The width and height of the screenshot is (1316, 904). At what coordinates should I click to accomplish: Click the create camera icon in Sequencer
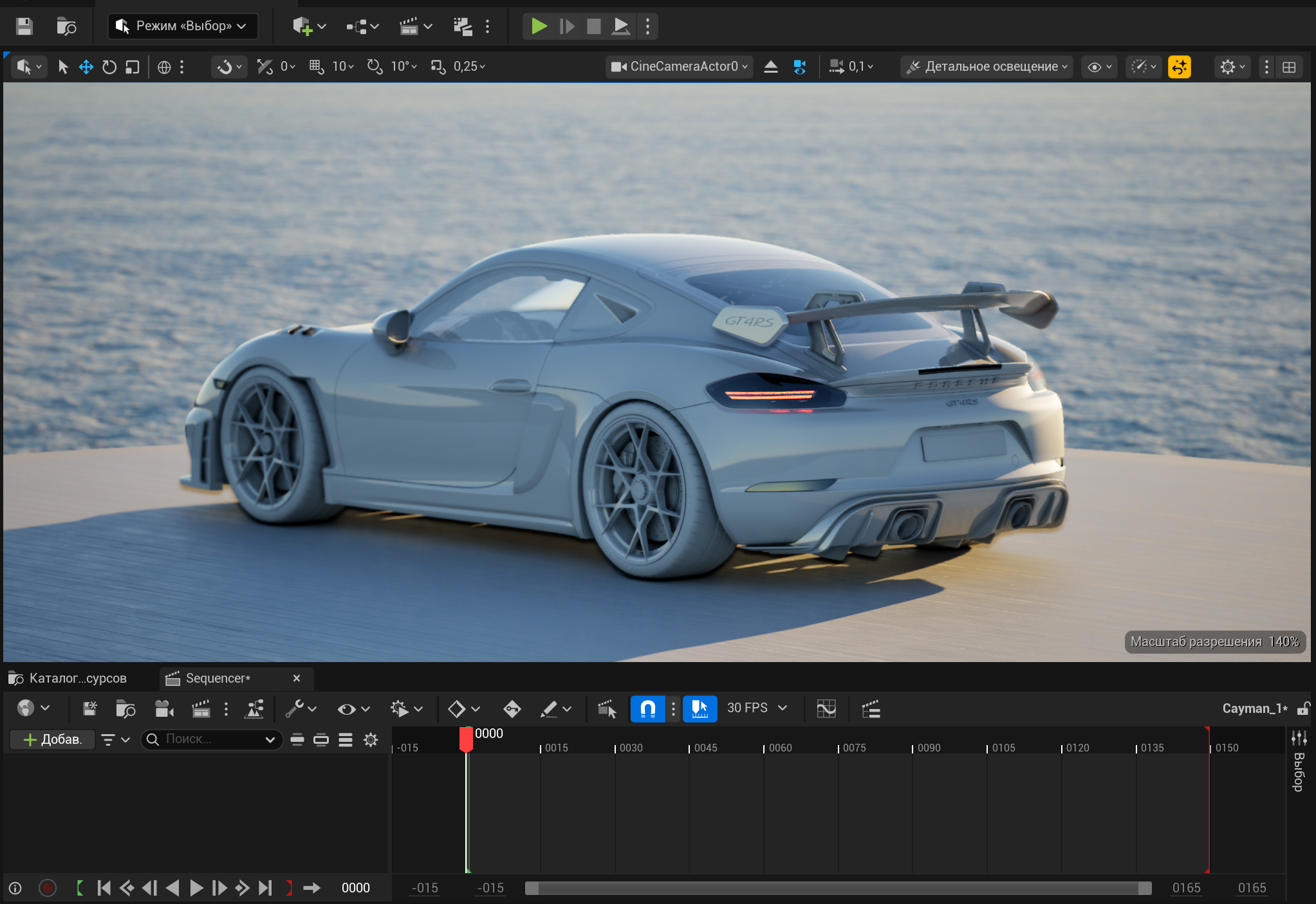[164, 709]
